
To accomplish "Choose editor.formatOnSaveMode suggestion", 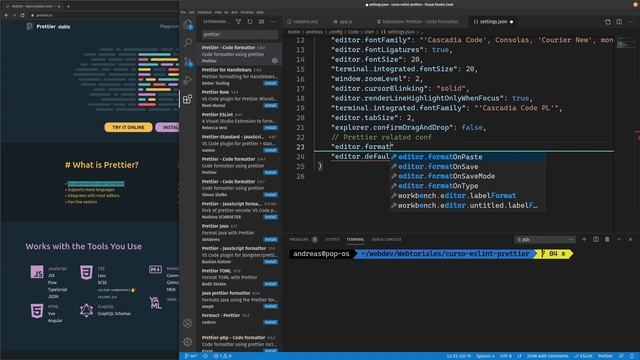I will pos(467,176).
